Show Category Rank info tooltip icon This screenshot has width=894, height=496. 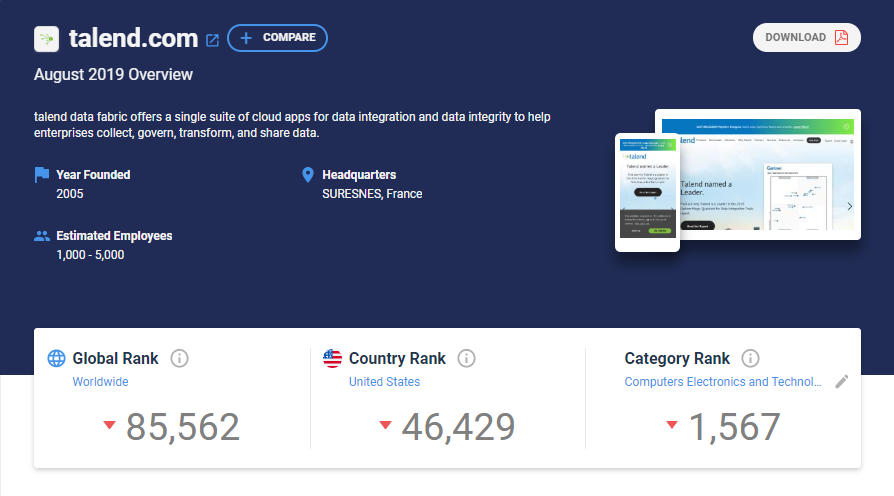(x=750, y=358)
